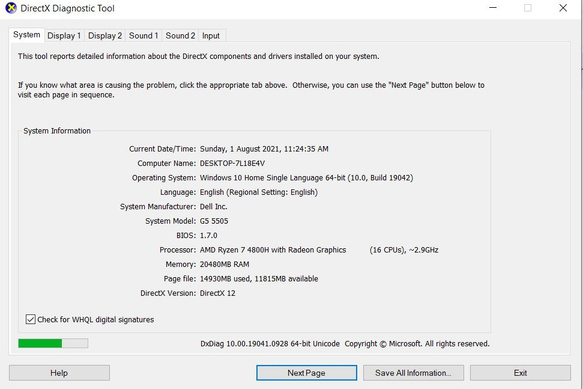Screen dimensions: 583x389
Task: Click the Windows 10 Home operating system value
Action: click(306, 178)
